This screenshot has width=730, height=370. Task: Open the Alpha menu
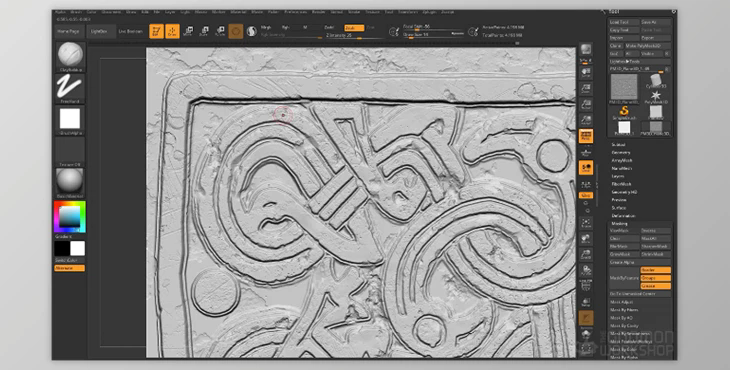61,12
